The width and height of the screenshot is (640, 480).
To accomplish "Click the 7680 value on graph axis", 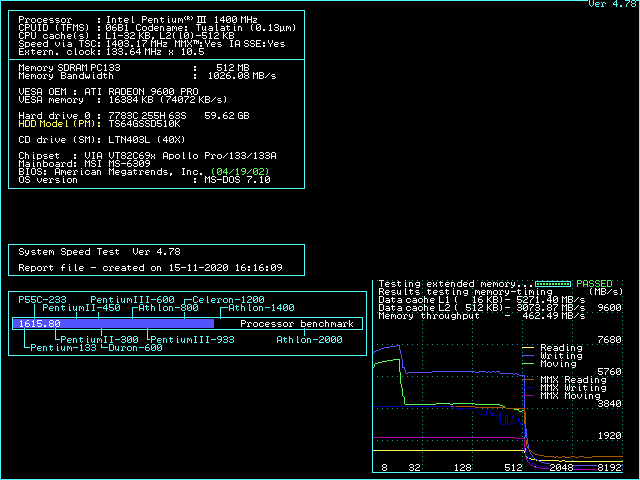I will coord(611,340).
